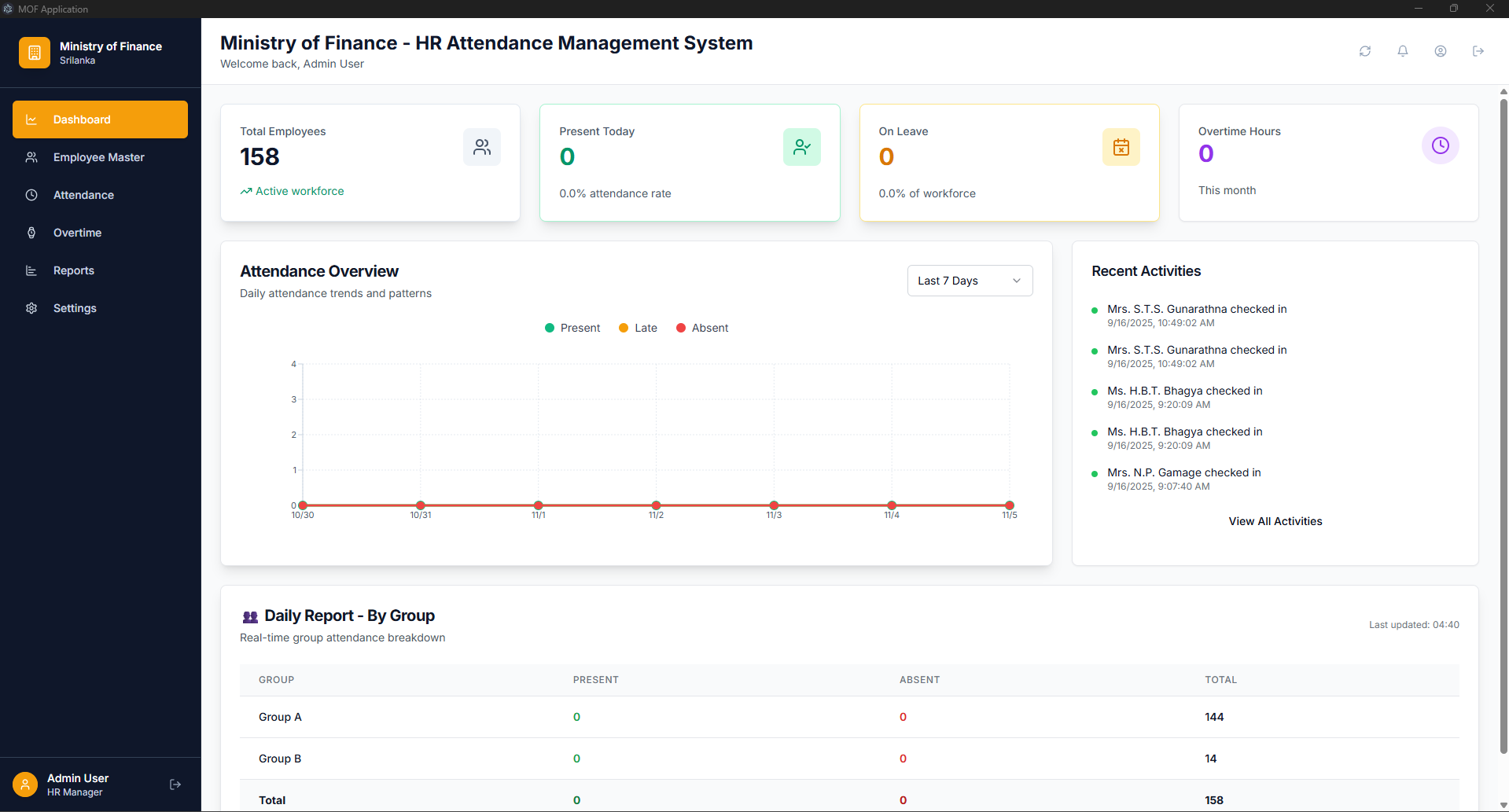Image resolution: width=1509 pixels, height=812 pixels.
Task: Open the user account icon
Action: [x=1441, y=51]
